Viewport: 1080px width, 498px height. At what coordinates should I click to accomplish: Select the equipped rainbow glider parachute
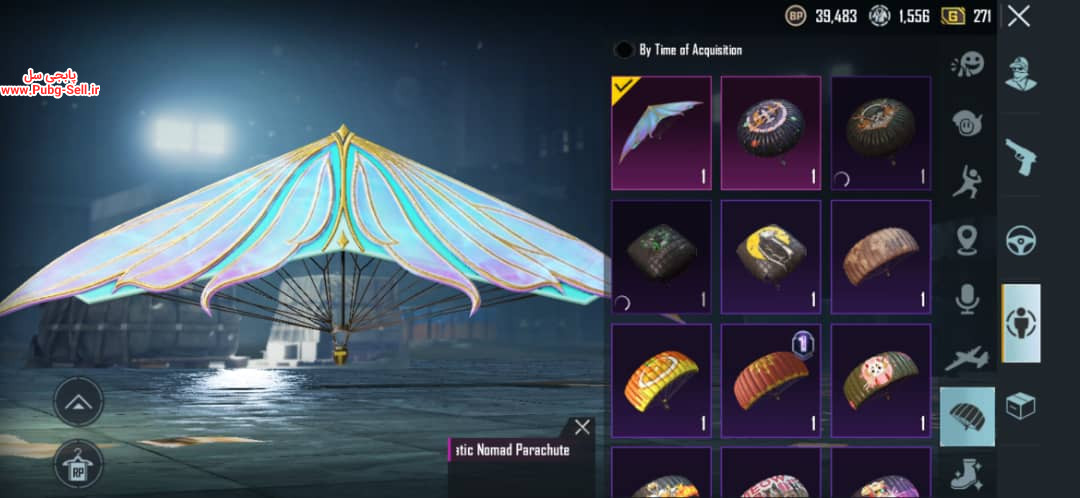tap(661, 133)
